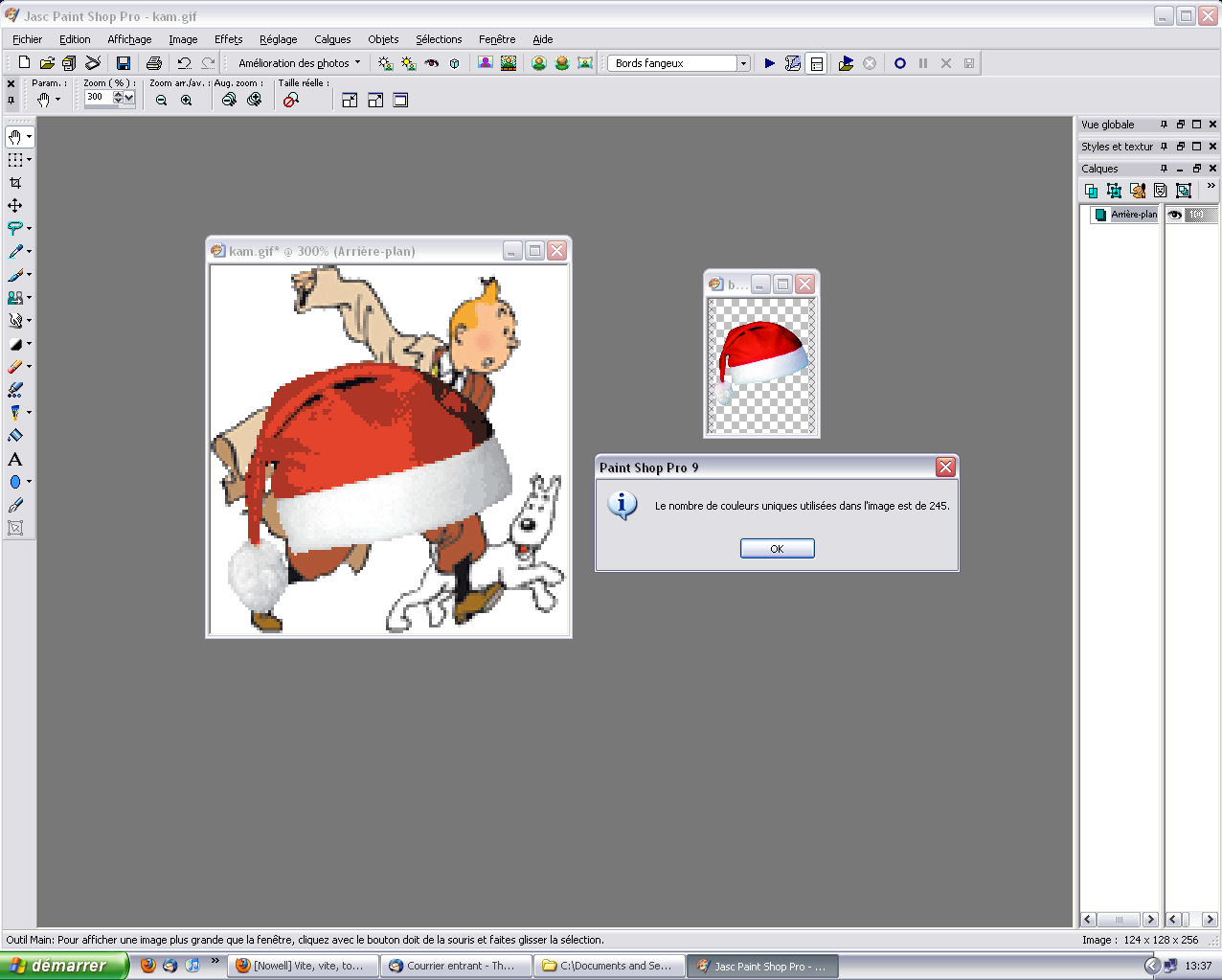Create a new image file
1222x980 pixels.
click(x=25, y=63)
